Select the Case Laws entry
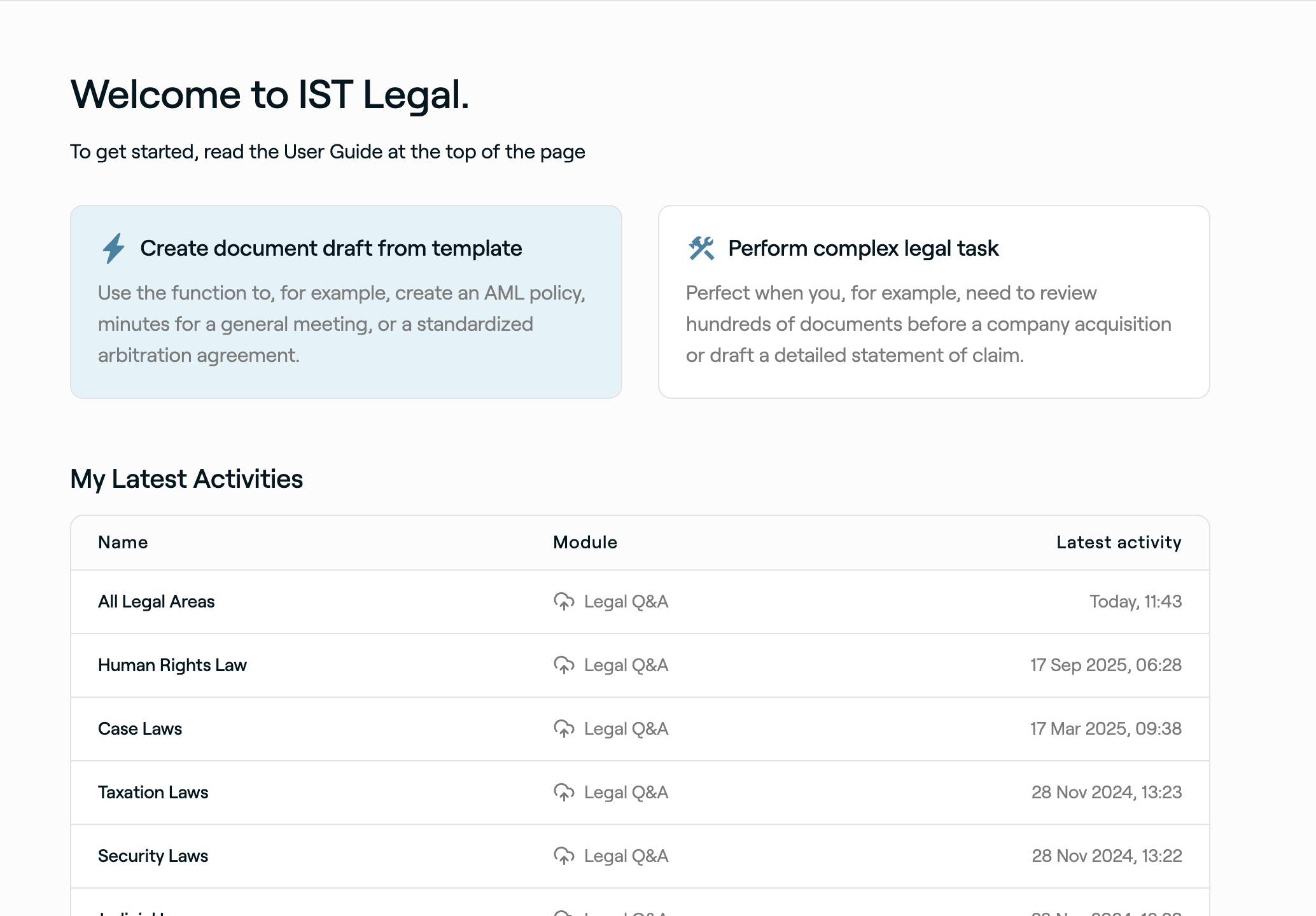1316x916 pixels. [140, 728]
